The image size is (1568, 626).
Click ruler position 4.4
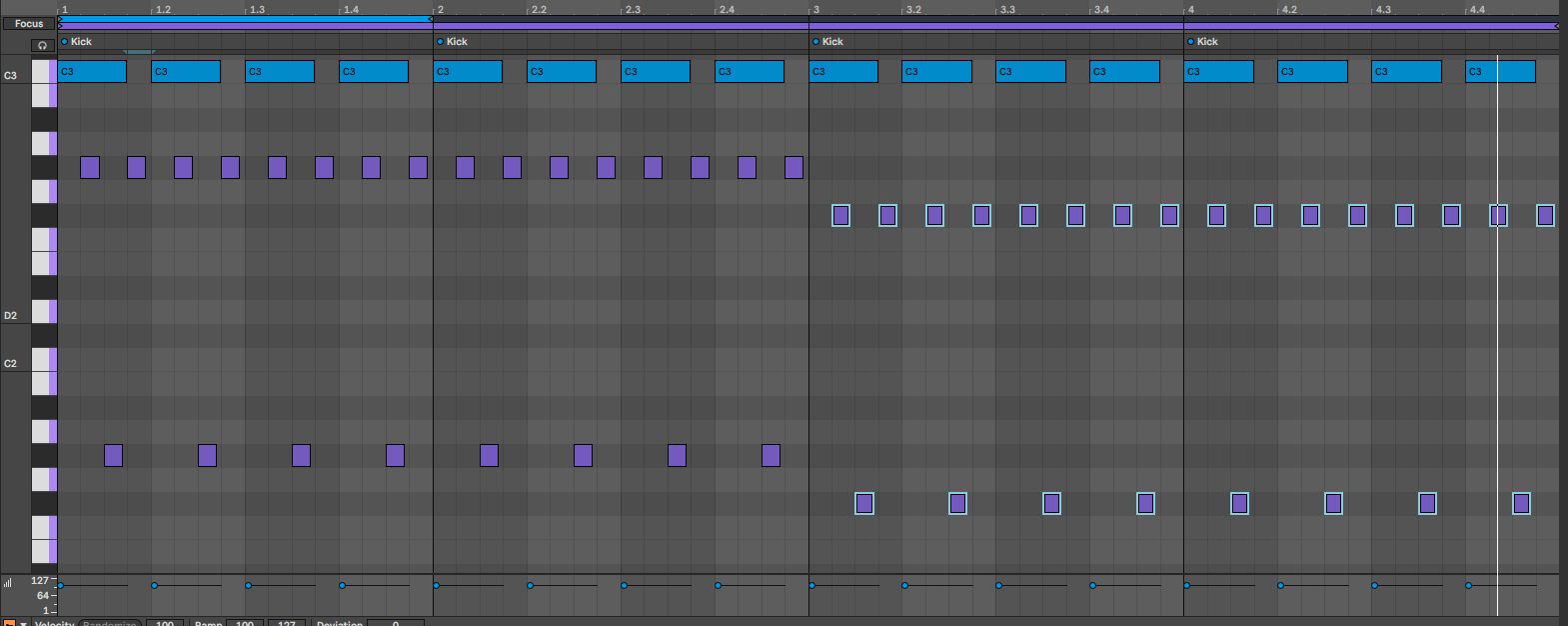tap(1477, 9)
